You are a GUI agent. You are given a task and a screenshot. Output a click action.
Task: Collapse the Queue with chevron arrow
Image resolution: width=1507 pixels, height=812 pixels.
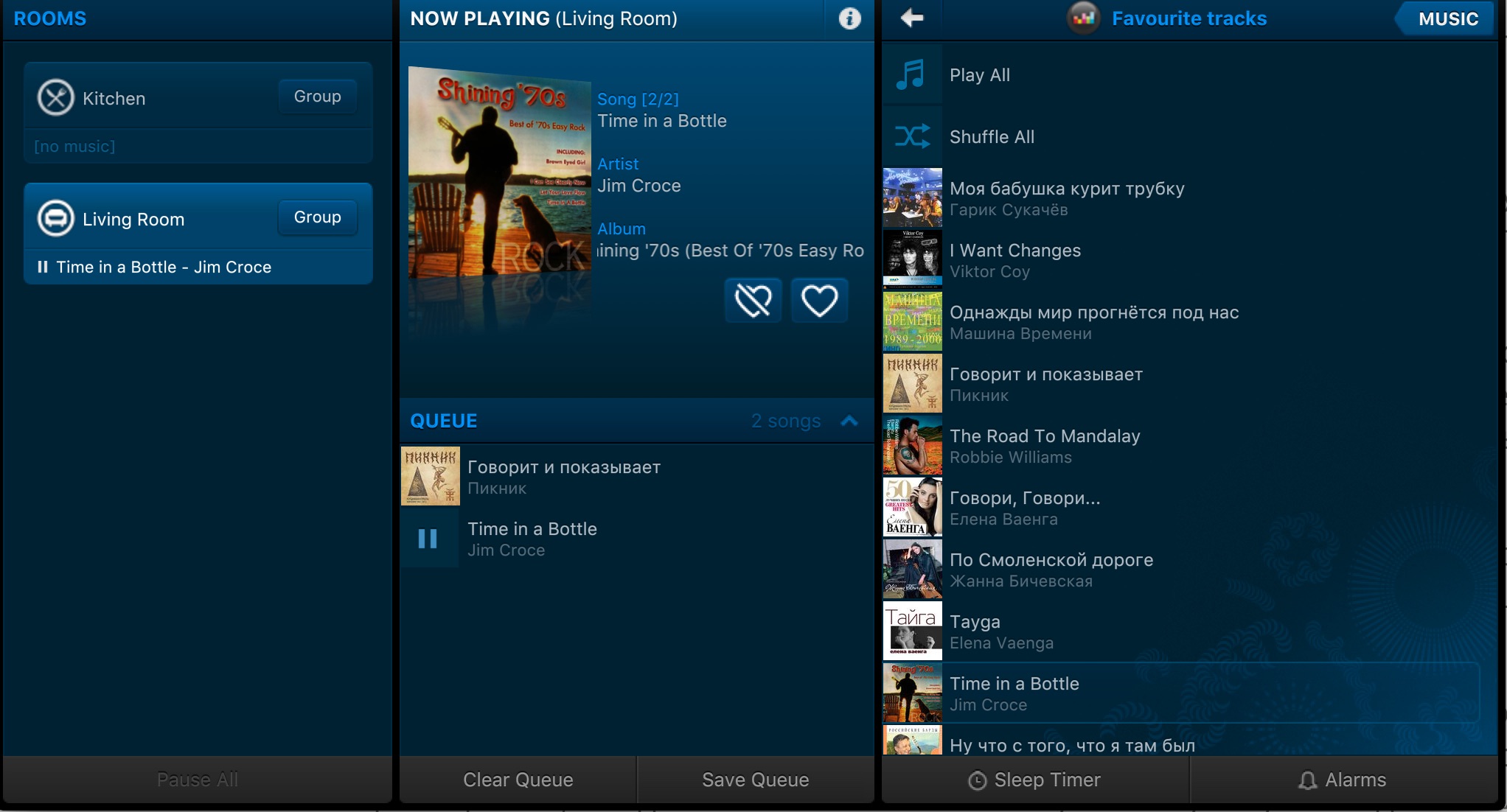849,421
